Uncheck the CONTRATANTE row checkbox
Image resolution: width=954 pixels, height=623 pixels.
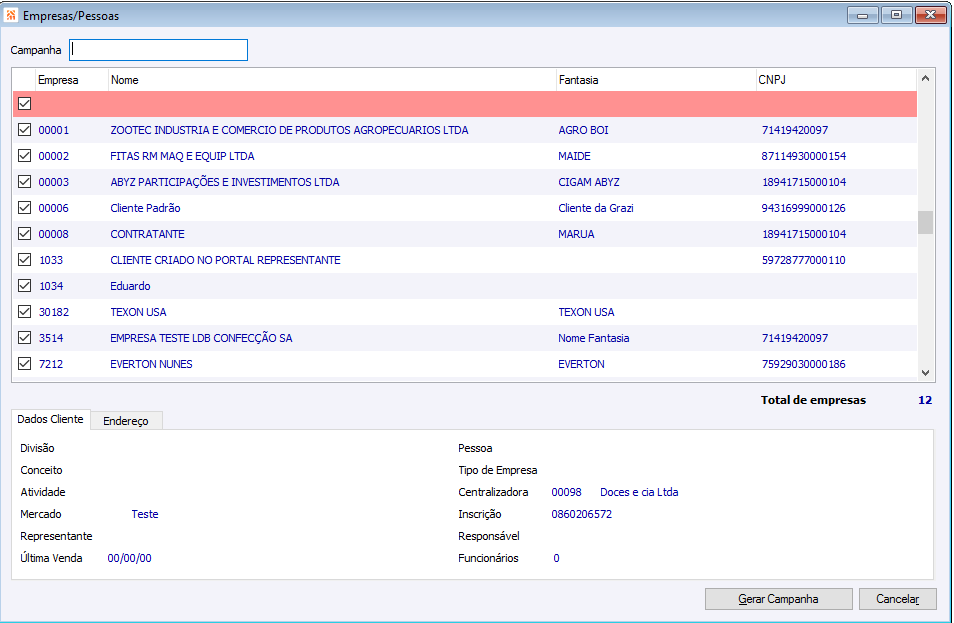(x=24, y=234)
